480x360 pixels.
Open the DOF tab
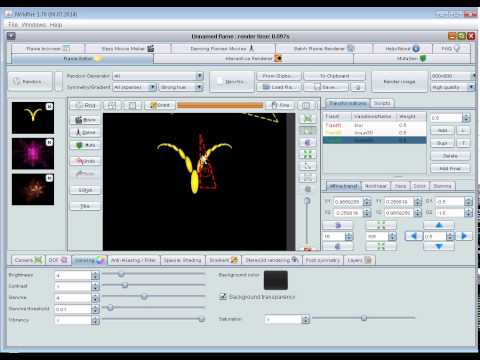[58, 260]
